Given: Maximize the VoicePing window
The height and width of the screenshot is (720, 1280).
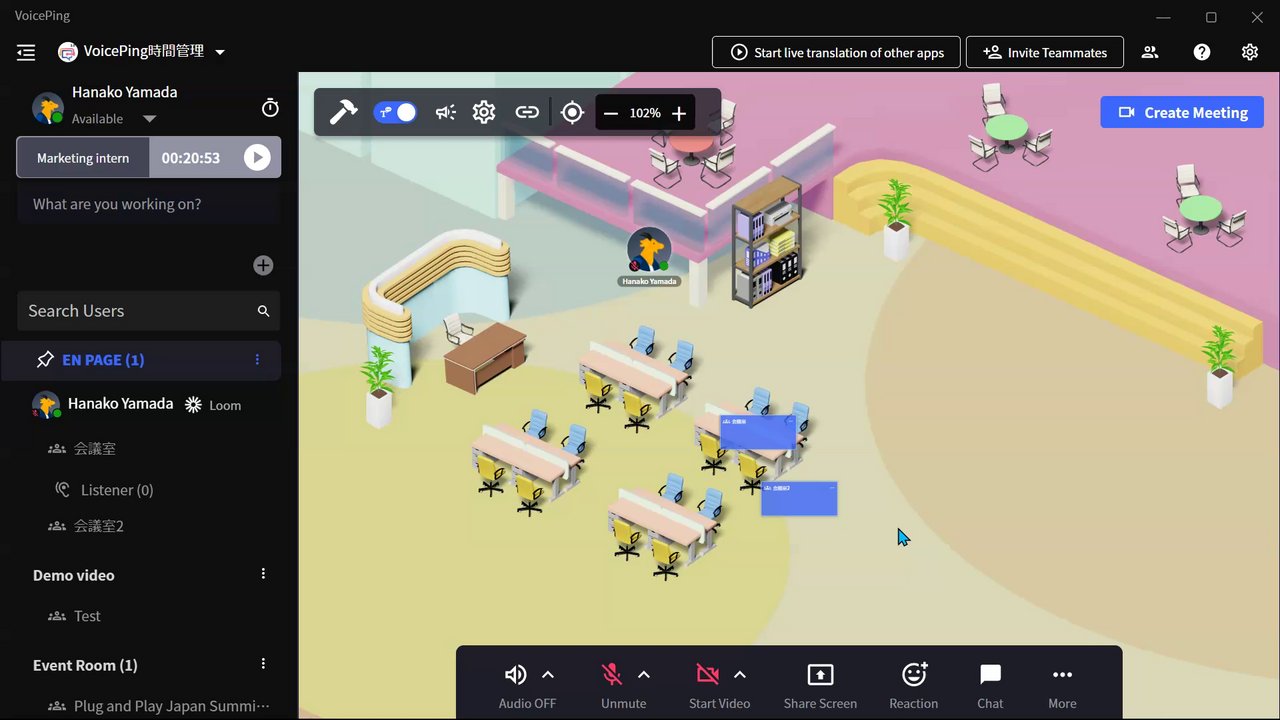Looking at the screenshot, I should (1211, 17).
